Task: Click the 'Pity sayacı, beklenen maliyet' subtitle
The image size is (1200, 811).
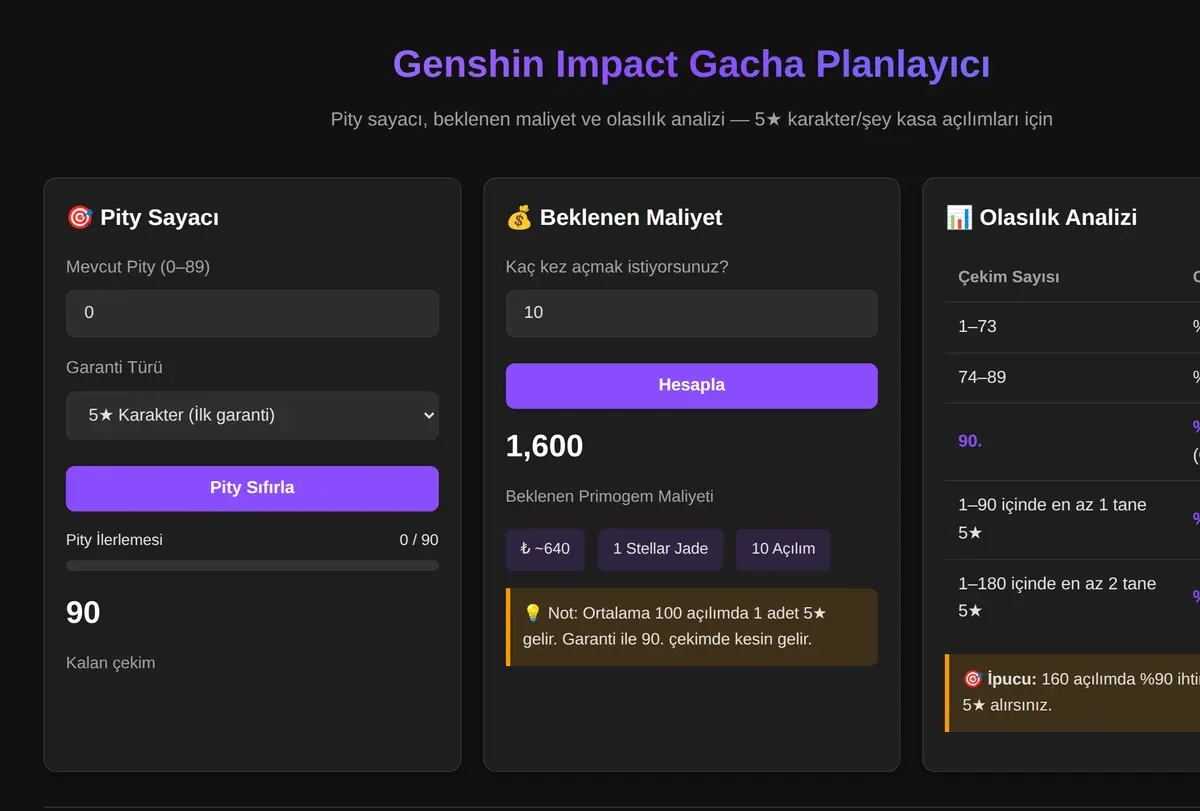Action: (692, 119)
